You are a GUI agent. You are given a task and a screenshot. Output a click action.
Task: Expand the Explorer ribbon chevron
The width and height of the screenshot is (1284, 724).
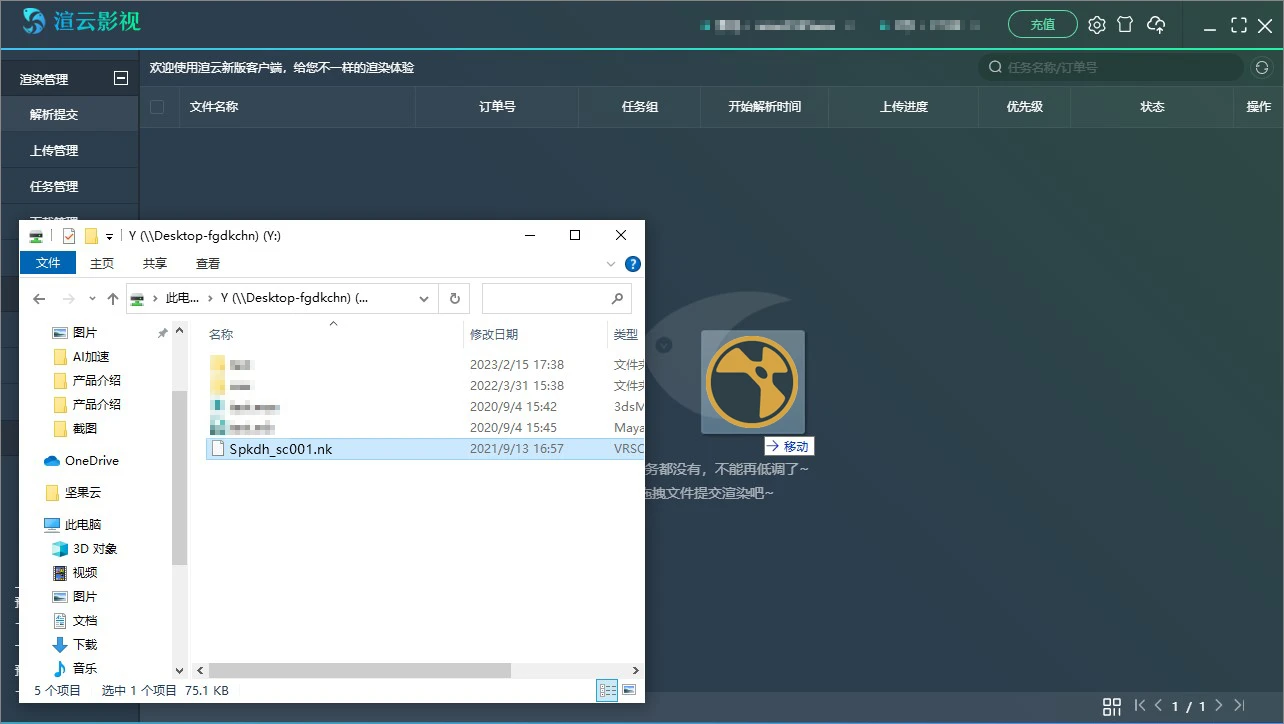coord(611,264)
